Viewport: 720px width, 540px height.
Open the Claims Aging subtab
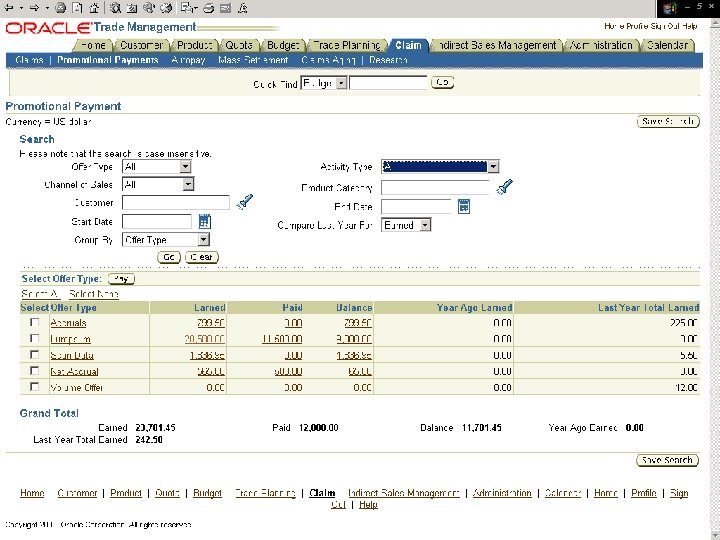[328, 60]
